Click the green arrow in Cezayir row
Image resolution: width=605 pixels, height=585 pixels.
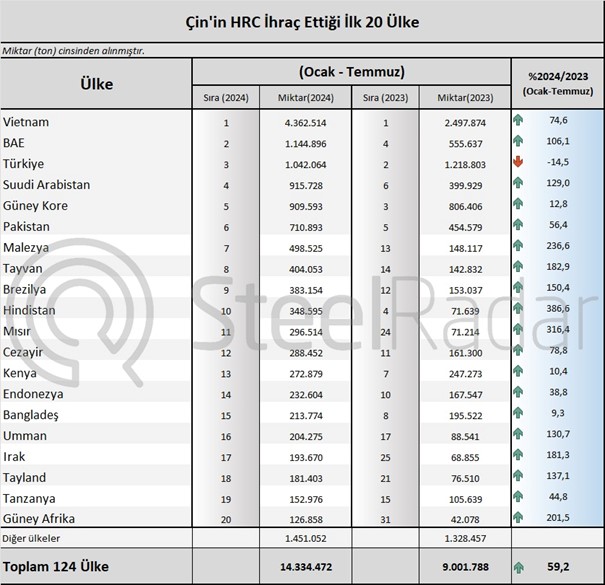pyautogui.click(x=518, y=350)
